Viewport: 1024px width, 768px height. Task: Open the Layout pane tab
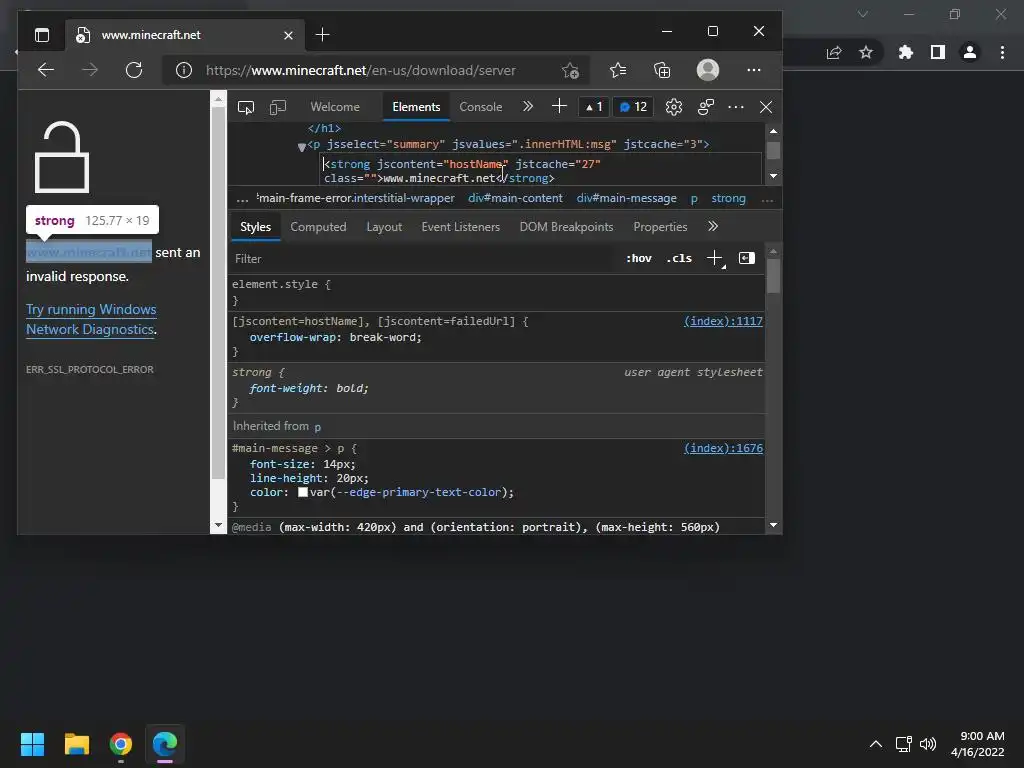pyautogui.click(x=384, y=227)
